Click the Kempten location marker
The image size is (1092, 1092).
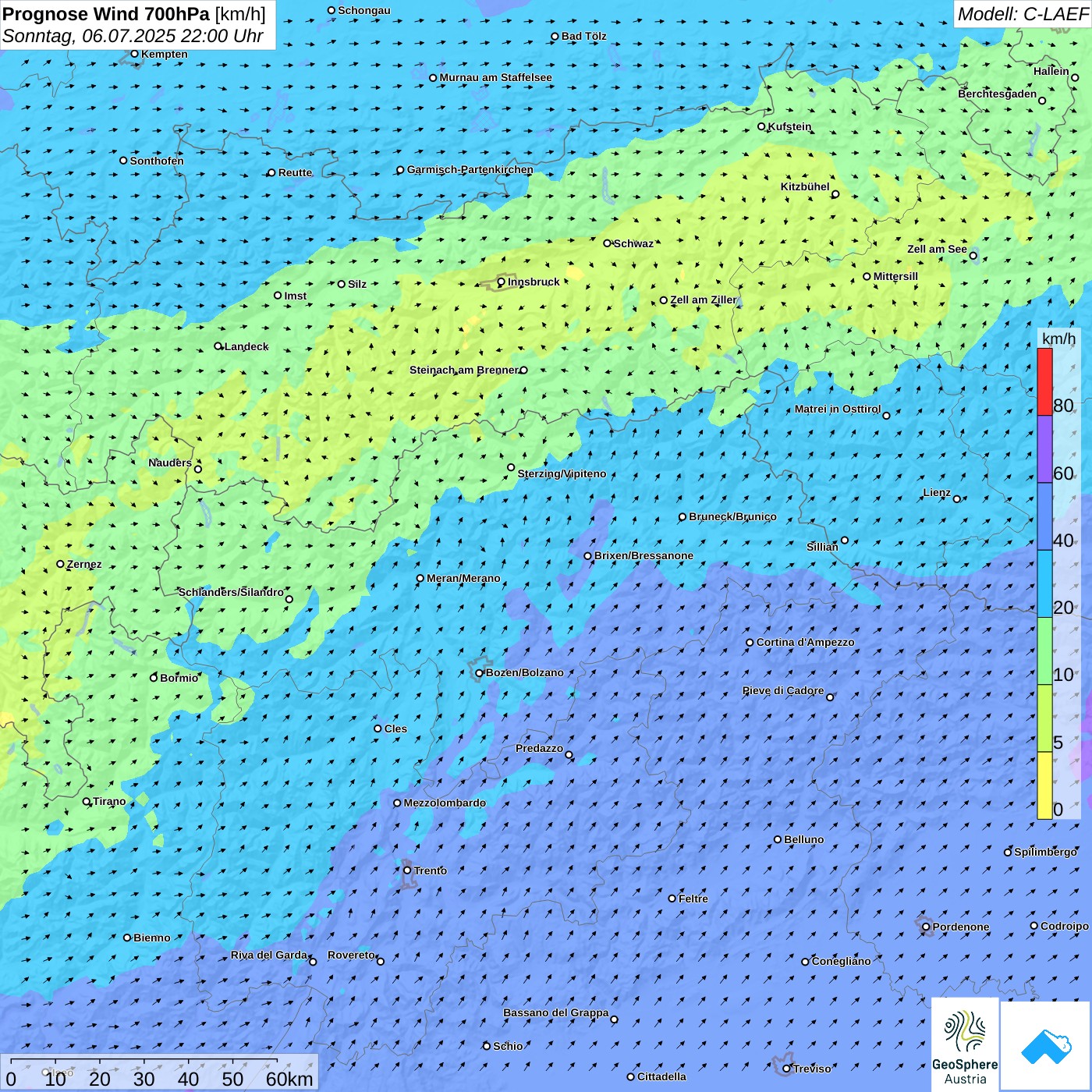[x=134, y=54]
